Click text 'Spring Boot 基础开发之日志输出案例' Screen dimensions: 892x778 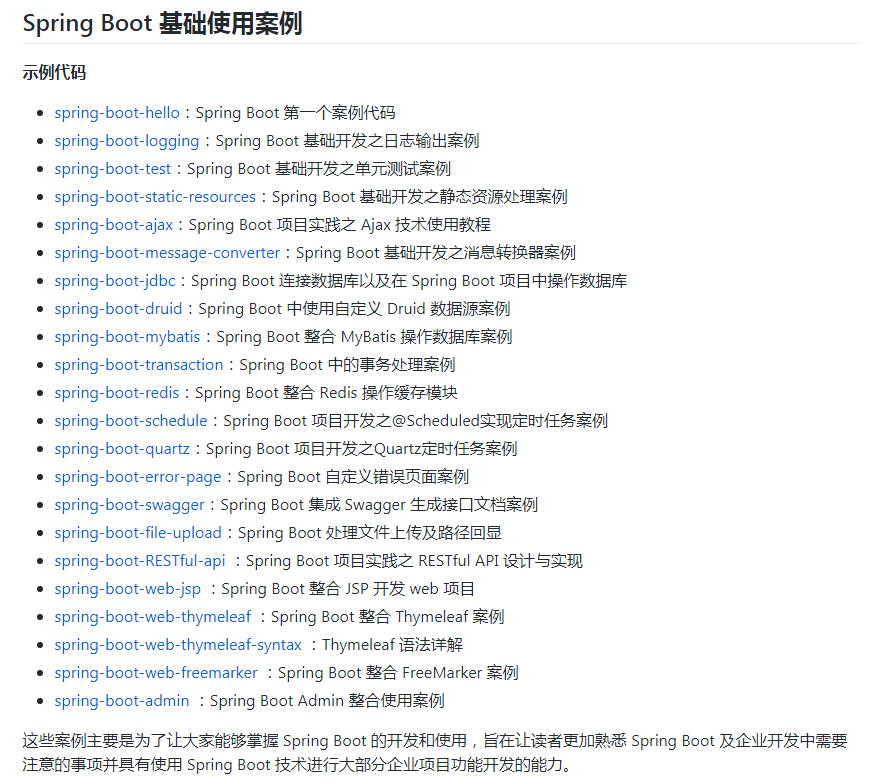coord(348,140)
